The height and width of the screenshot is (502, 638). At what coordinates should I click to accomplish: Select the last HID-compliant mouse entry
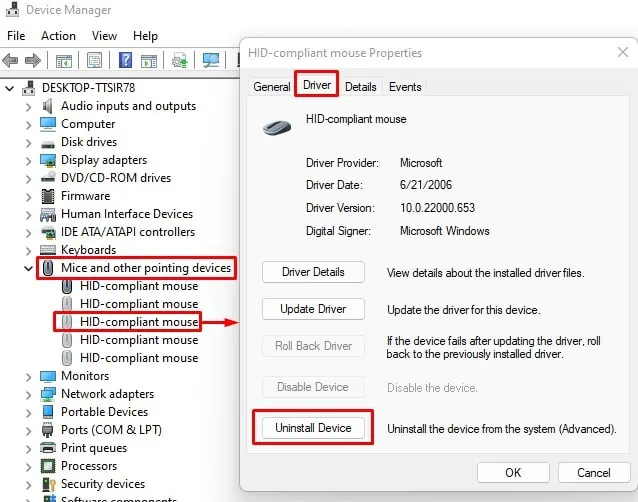(139, 358)
